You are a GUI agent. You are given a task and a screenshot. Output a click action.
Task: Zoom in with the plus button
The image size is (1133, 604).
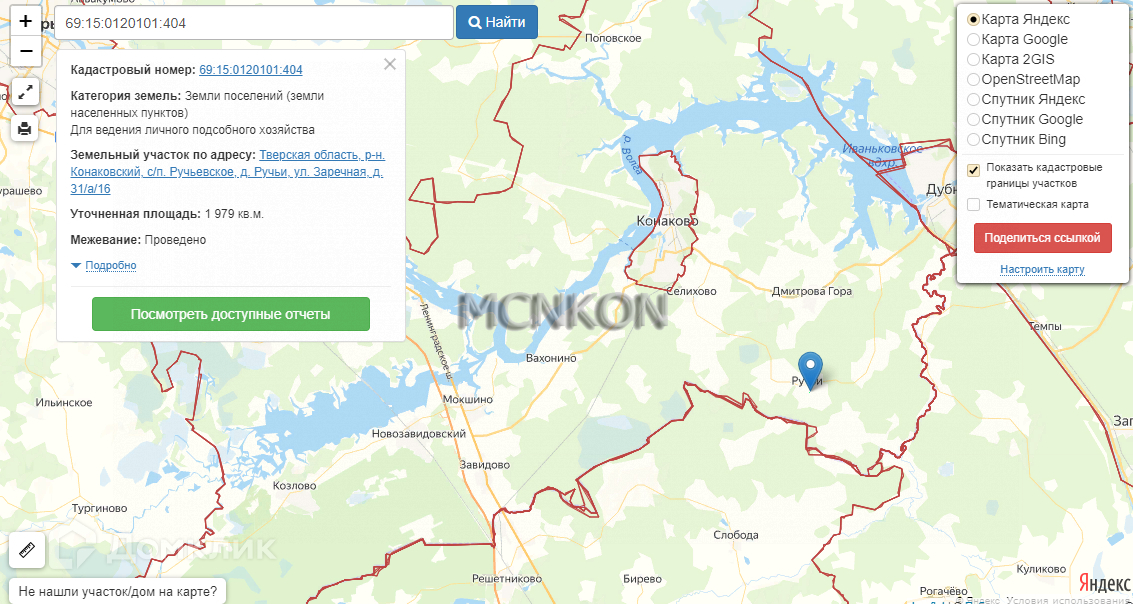[26, 21]
